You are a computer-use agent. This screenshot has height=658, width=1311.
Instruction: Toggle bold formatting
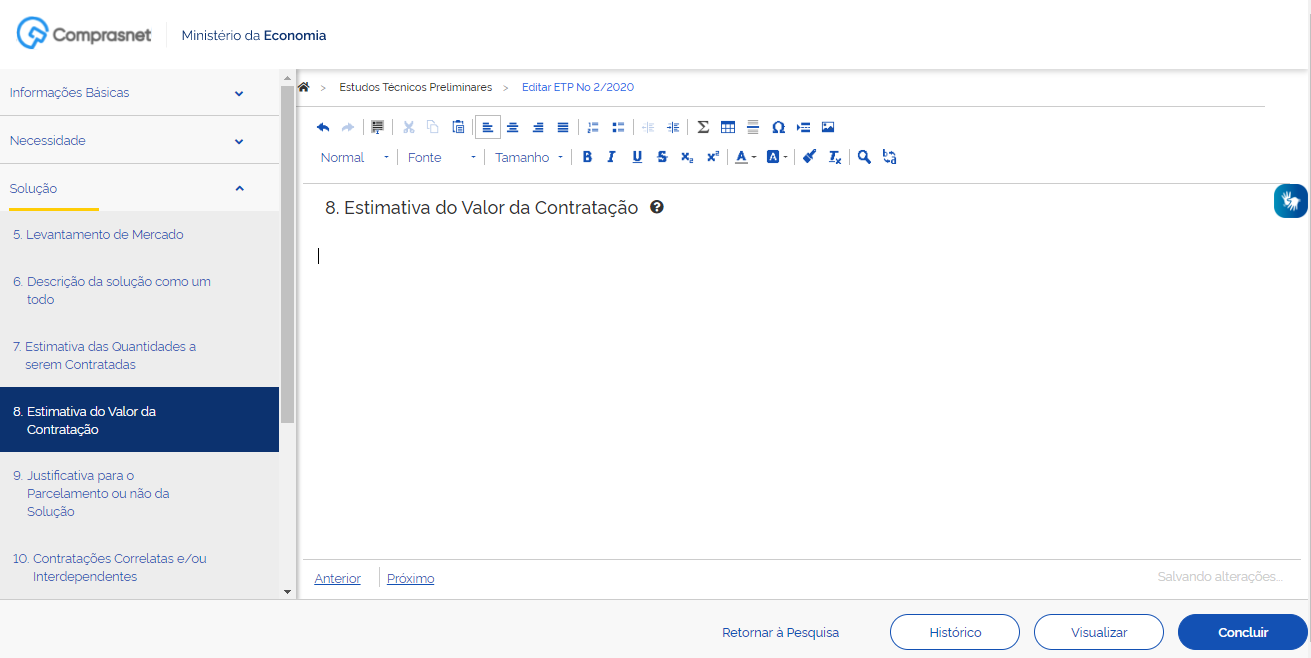(587, 157)
